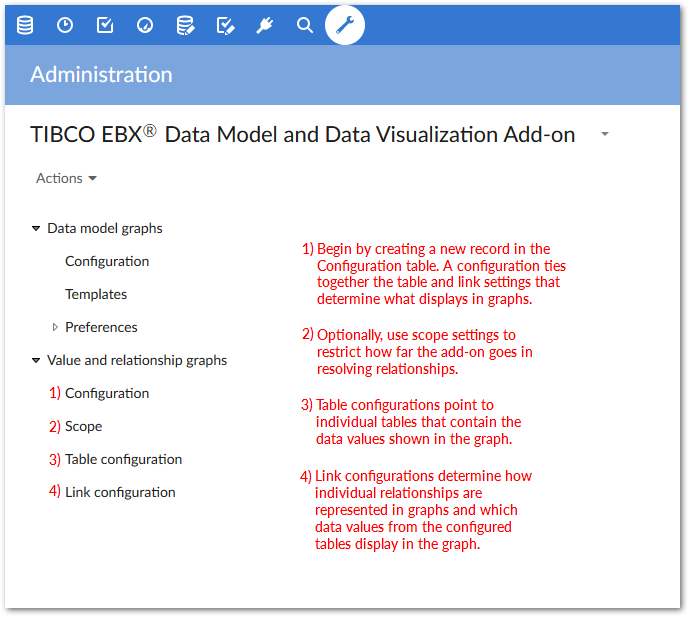The width and height of the screenshot is (689, 617).
Task: Collapse Value and relationship graphs section
Action: (36, 360)
